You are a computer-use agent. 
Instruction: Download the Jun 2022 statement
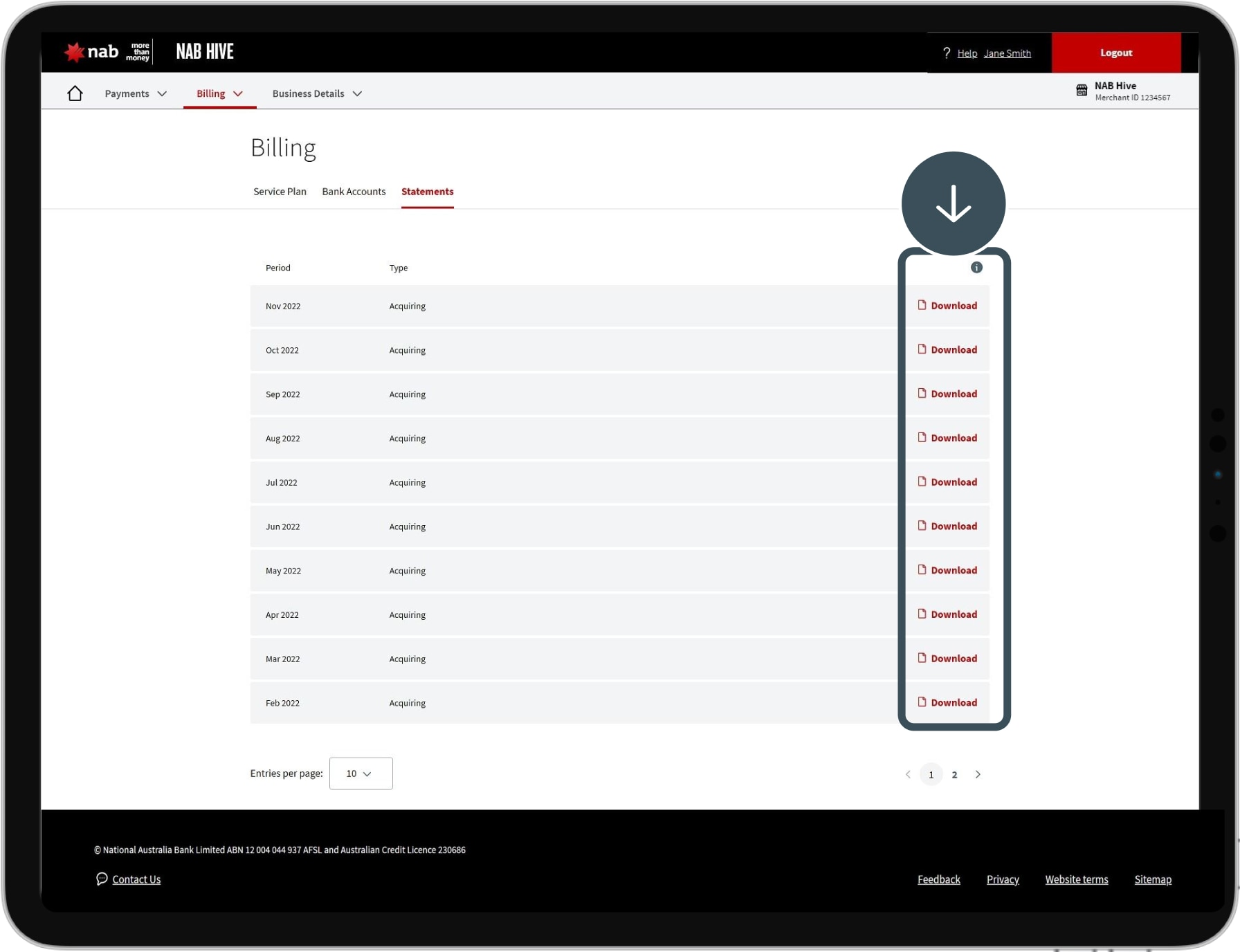947,527
